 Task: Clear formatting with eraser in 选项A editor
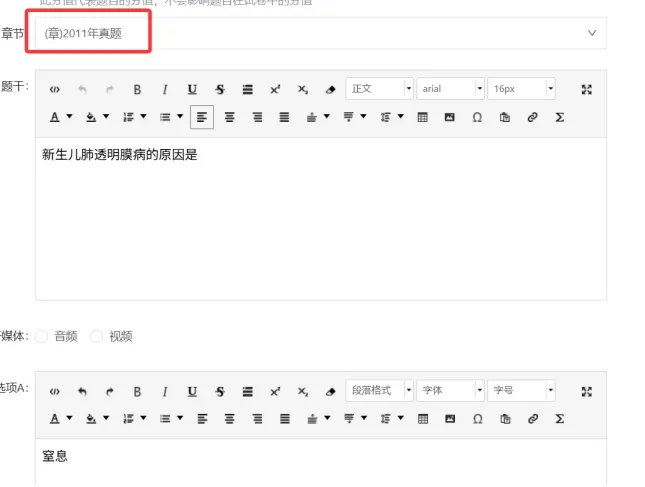330,392
